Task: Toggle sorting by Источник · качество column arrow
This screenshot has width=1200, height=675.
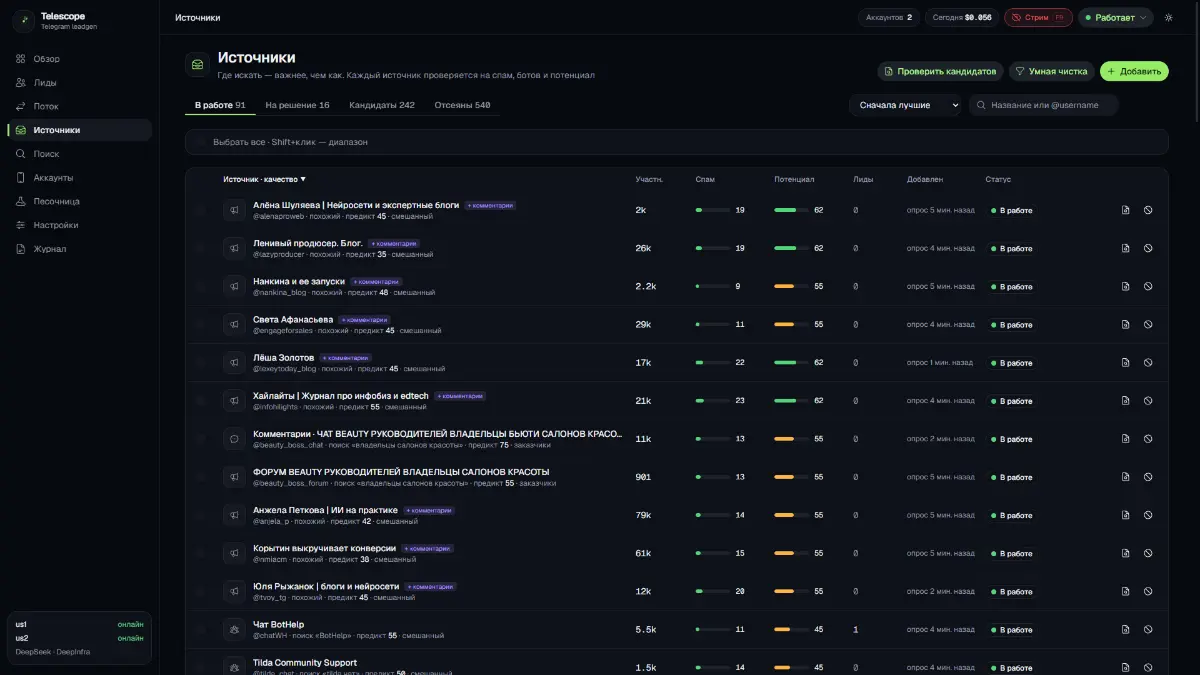Action: (x=303, y=180)
